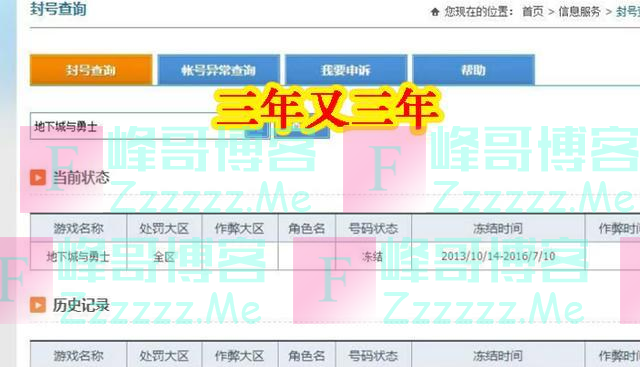Click the orange arrow icon beside 历史记录
The width and height of the screenshot is (640, 367).
(x=38, y=305)
